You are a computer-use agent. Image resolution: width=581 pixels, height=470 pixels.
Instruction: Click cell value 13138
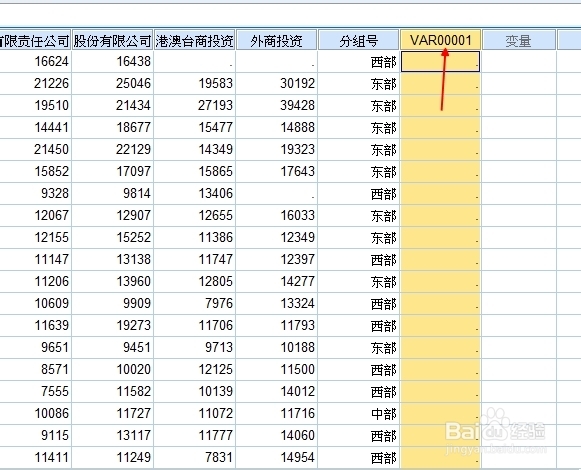[x=134, y=259]
